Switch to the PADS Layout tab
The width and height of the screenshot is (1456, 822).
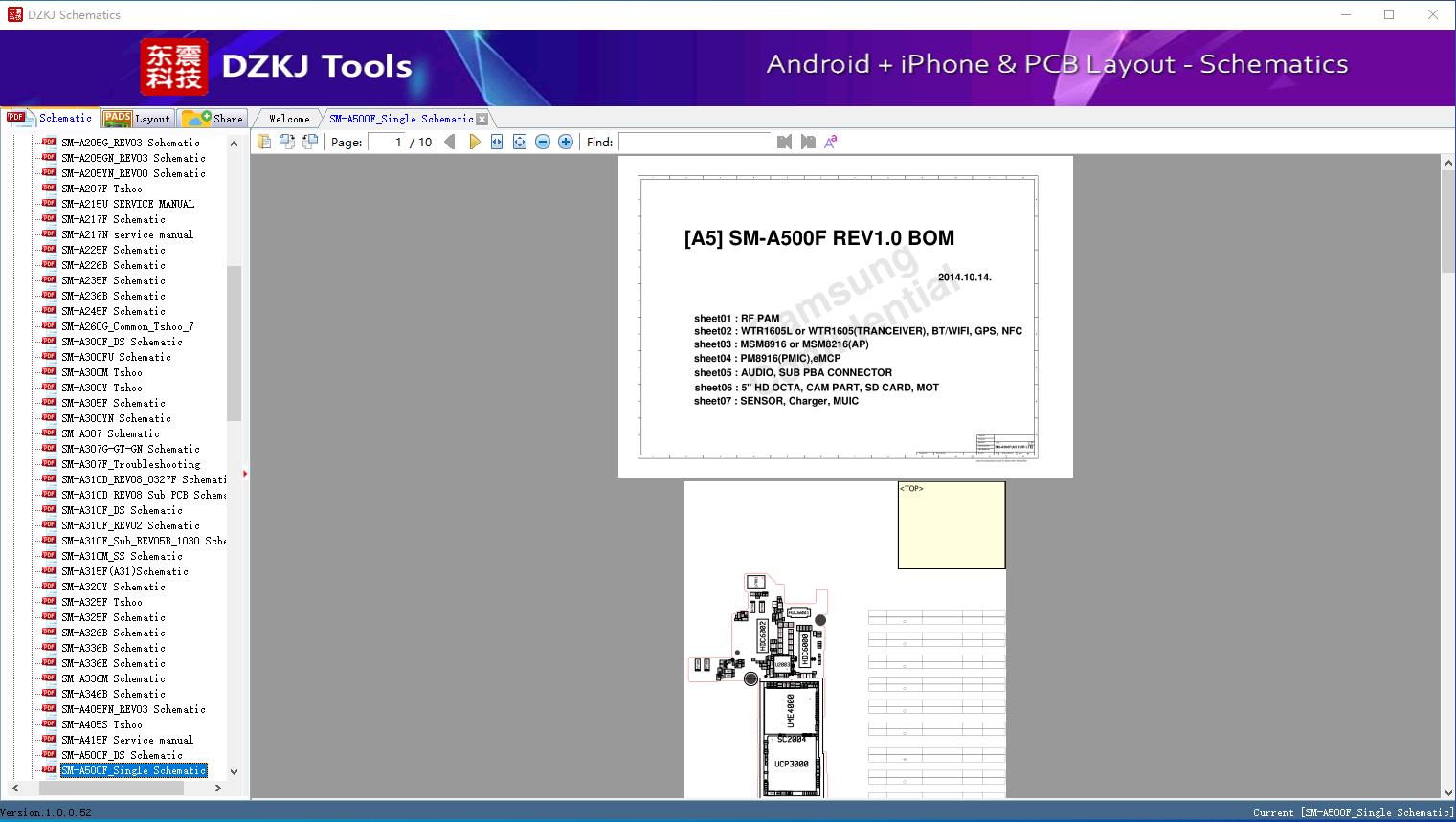tap(137, 119)
